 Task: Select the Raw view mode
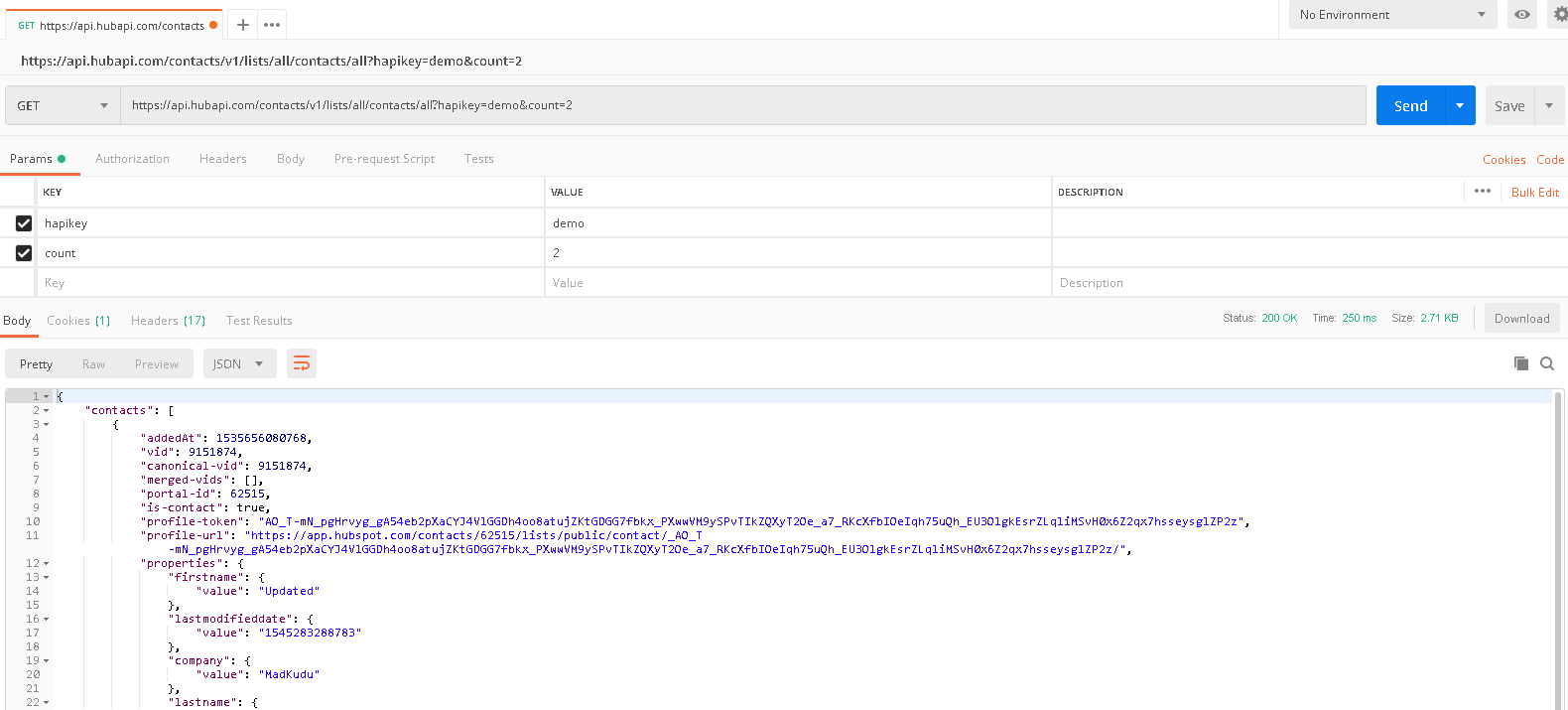click(x=93, y=364)
